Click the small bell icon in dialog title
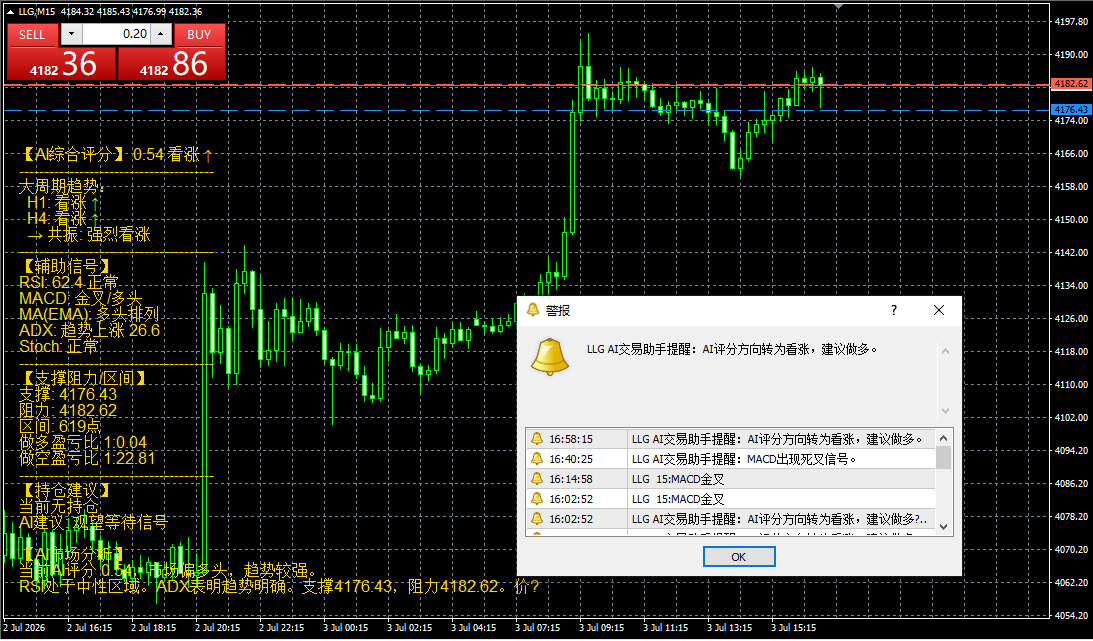This screenshot has height=641, width=1093. (533, 310)
